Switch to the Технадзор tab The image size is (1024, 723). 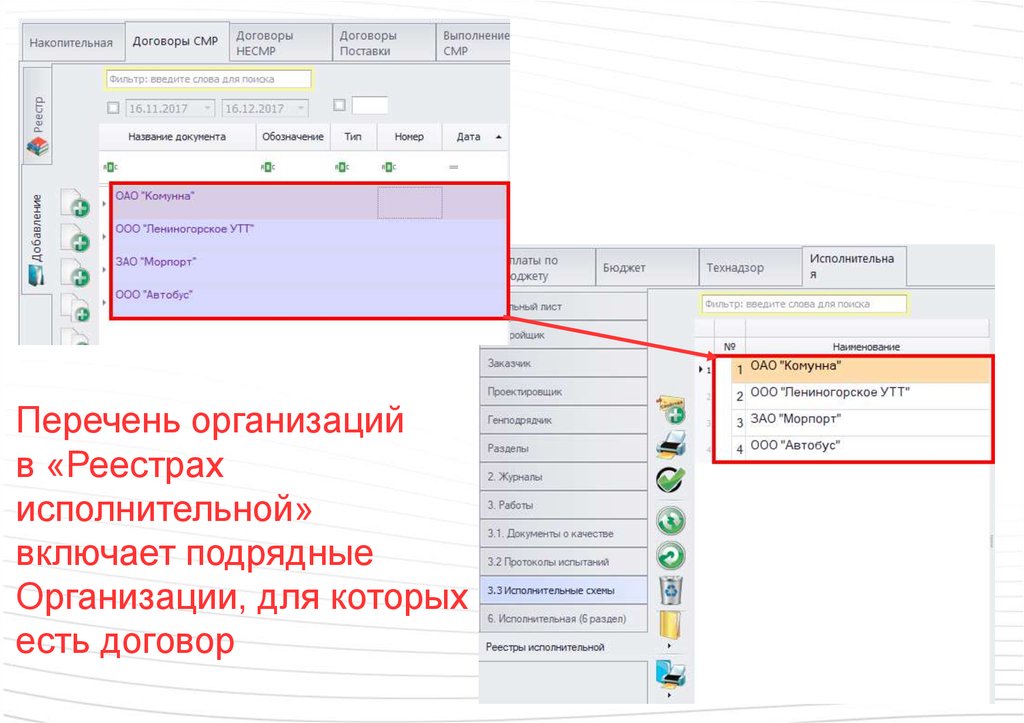click(x=750, y=267)
